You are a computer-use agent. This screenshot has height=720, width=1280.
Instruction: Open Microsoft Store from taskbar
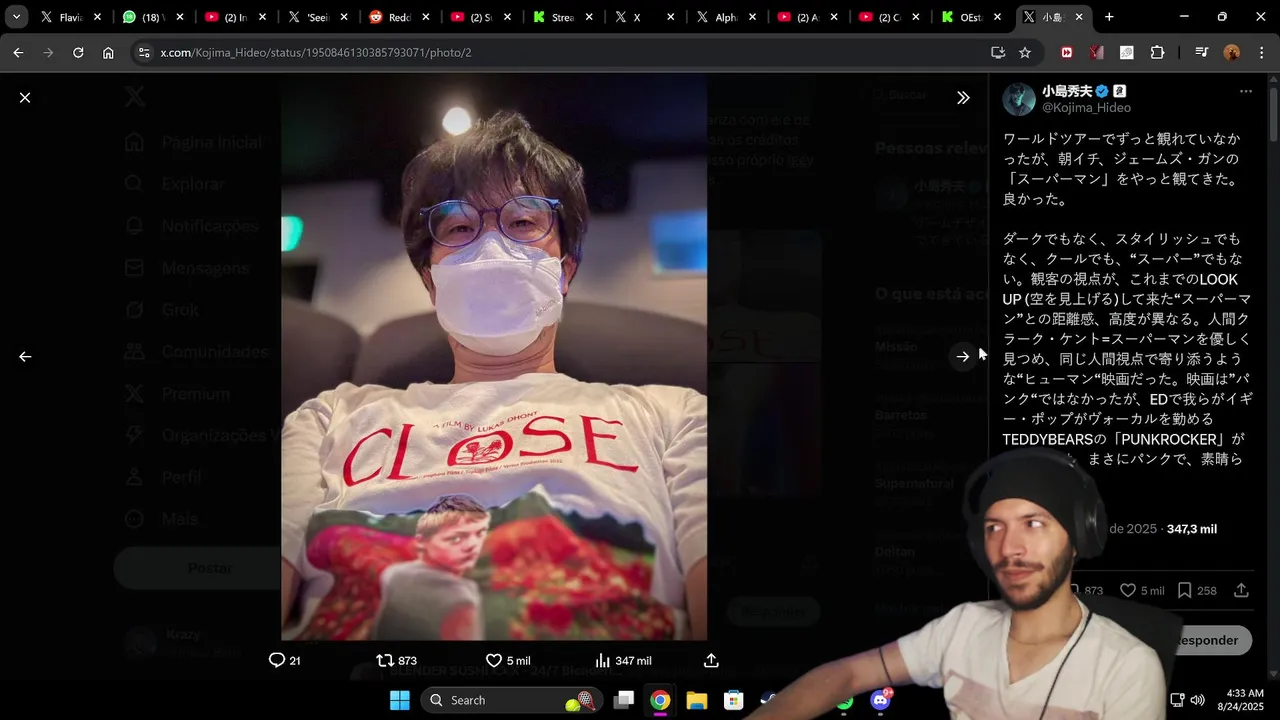(x=734, y=700)
